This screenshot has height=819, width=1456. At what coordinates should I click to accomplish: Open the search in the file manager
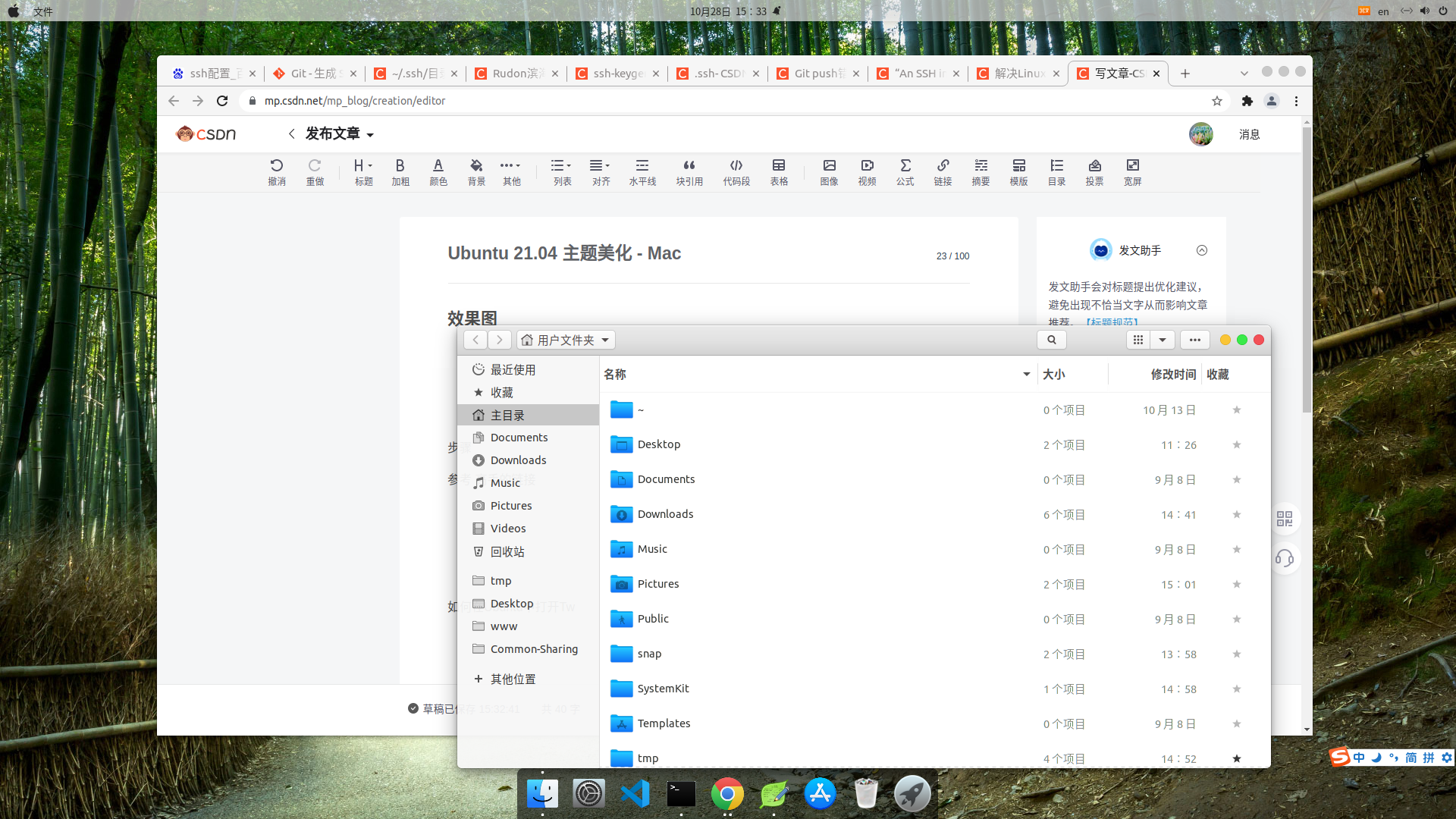coord(1051,340)
